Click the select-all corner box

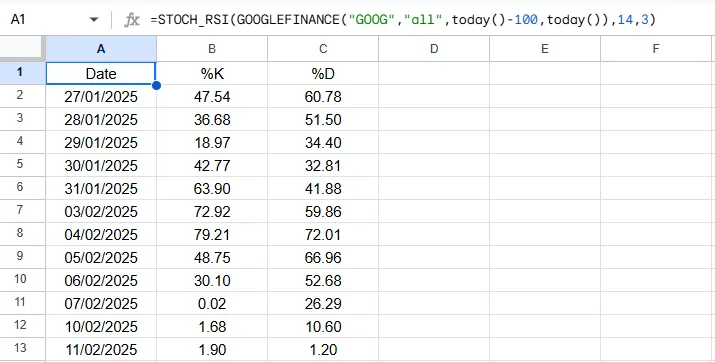click(x=22, y=49)
